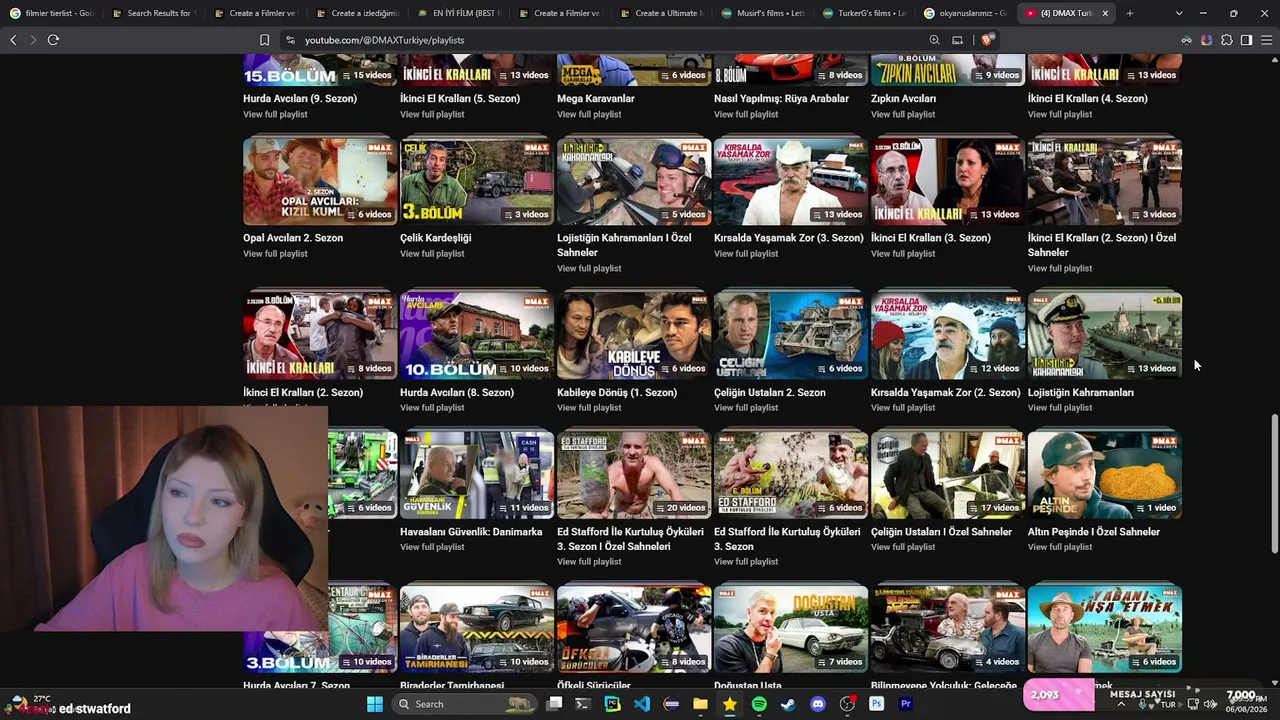Open Windows Start menu
Image resolution: width=1280 pixels, height=720 pixels.
375,704
